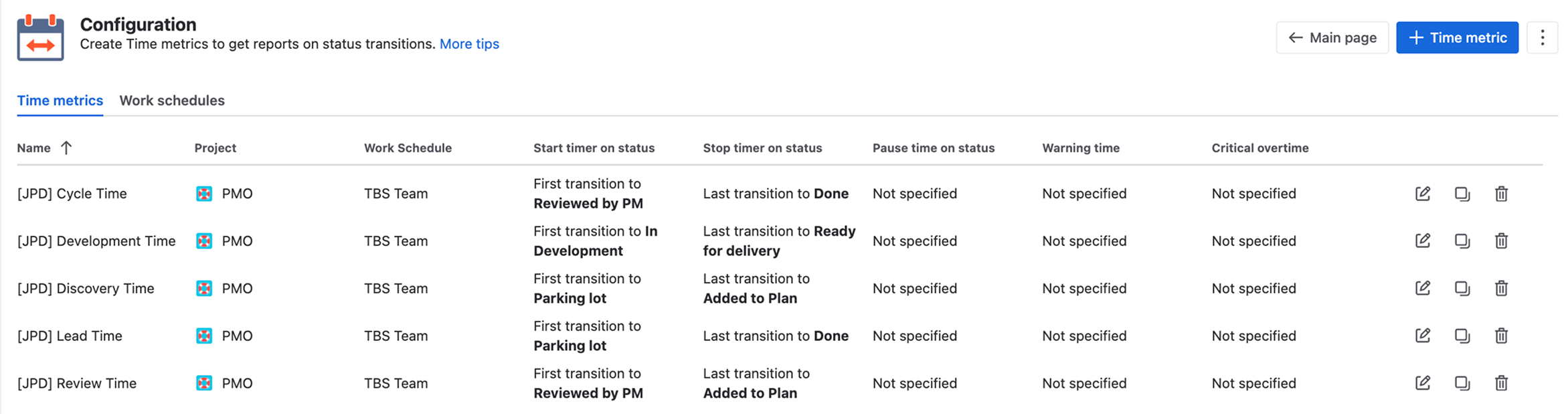This screenshot has width=1568, height=414.
Task: Edit the [JPD] Cycle Time metric
Action: (x=1423, y=194)
